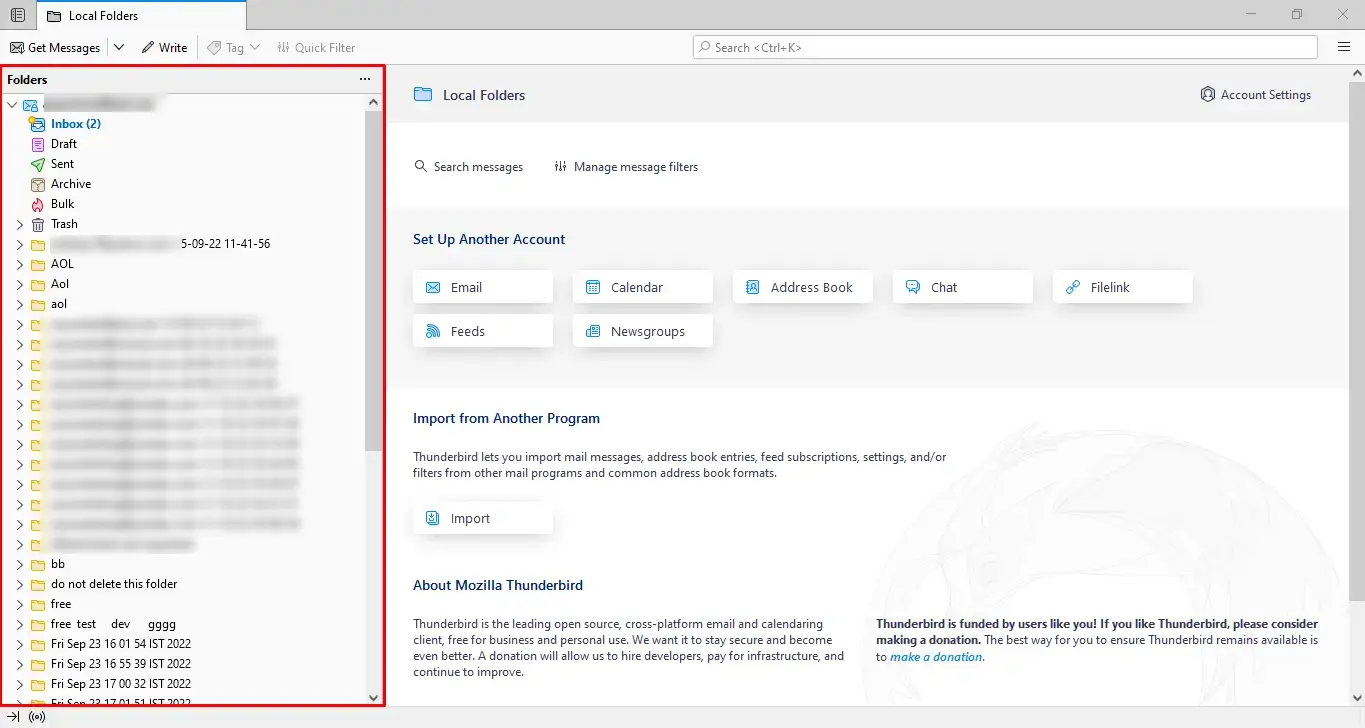Open the Bulk folder

62,204
